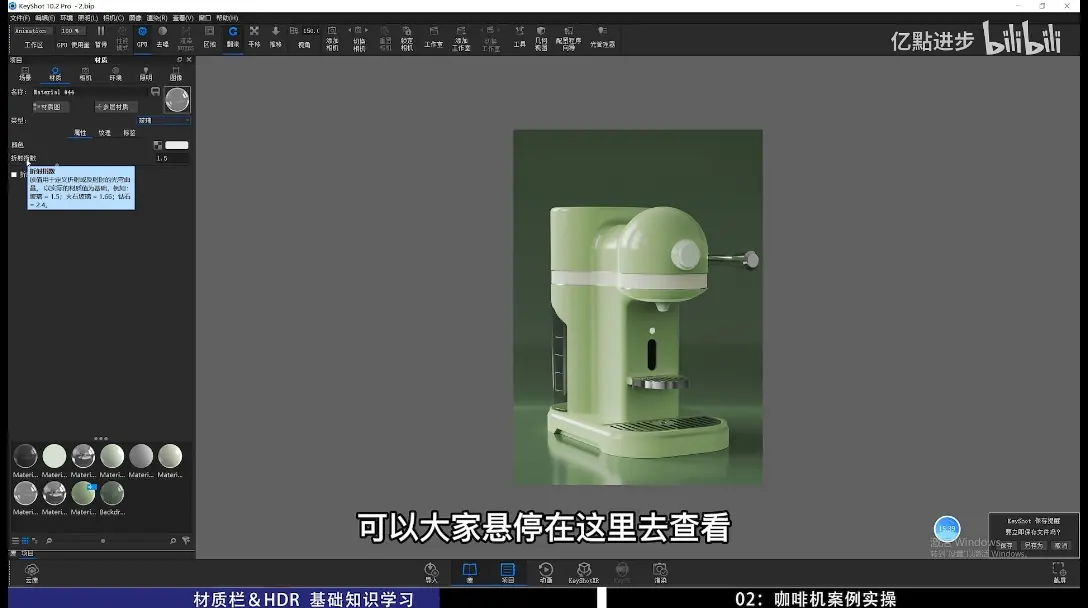Viewport: 1088px width, 608px height.
Task: Click the material filter funnel icon
Action: click(186, 541)
